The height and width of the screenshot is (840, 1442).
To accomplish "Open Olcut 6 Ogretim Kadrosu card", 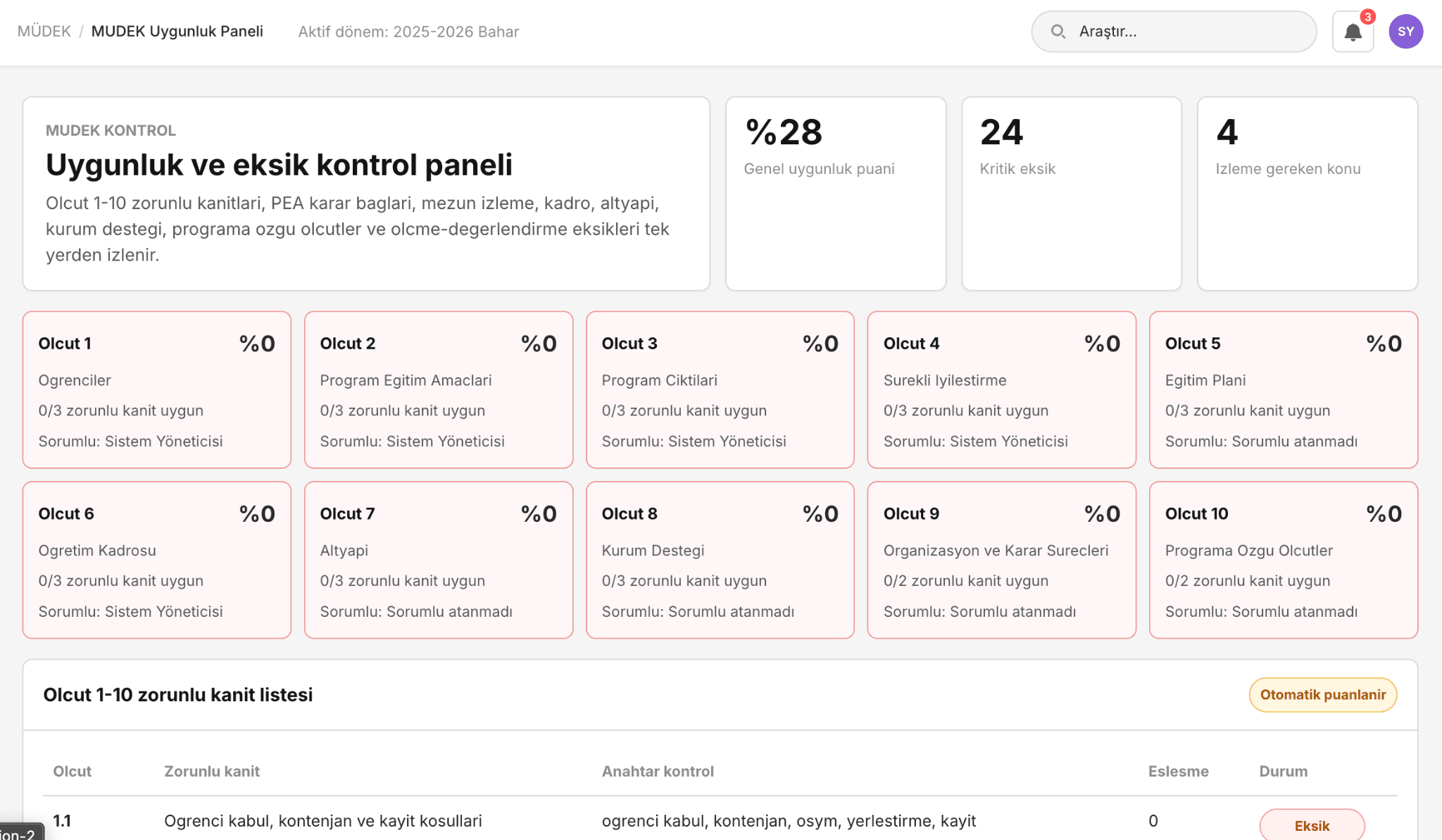I will (156, 560).
